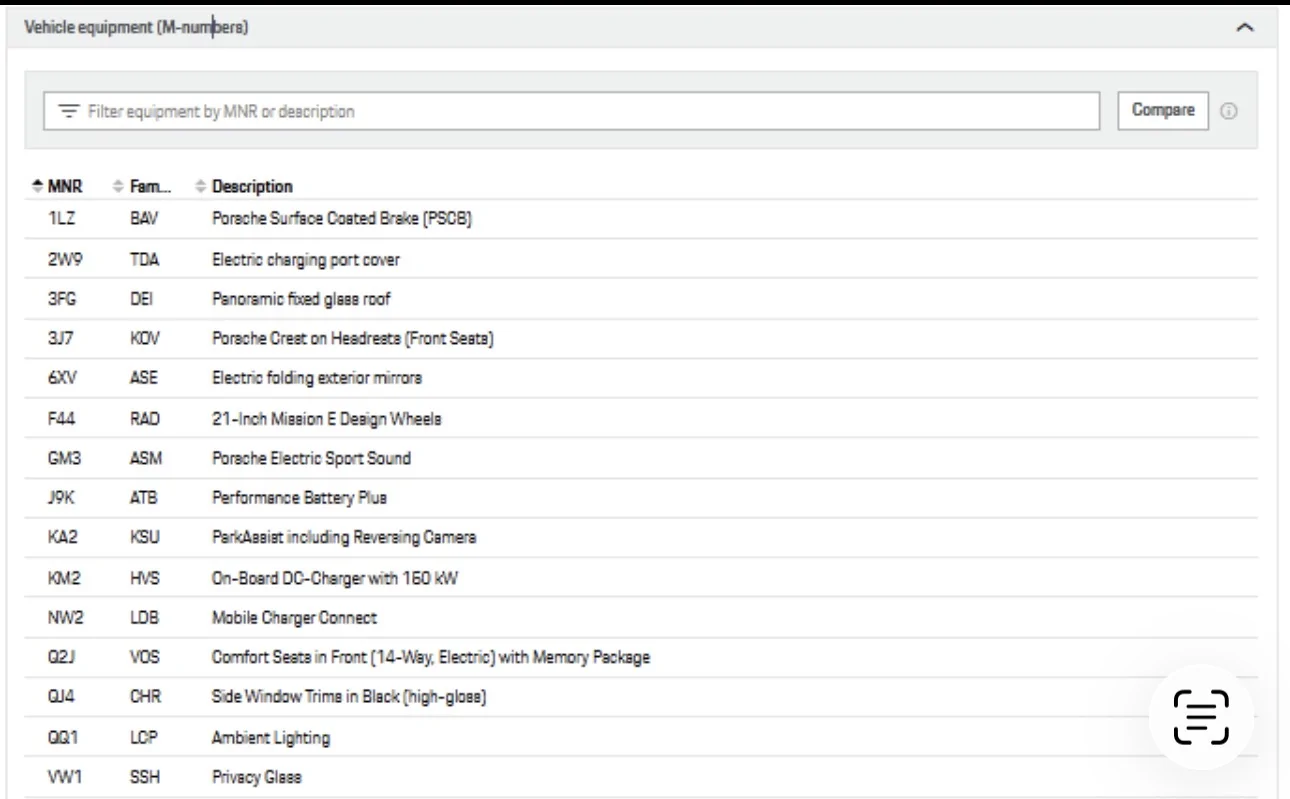Tap the text scan floating icon
The image size is (1290, 799).
tap(1201, 717)
